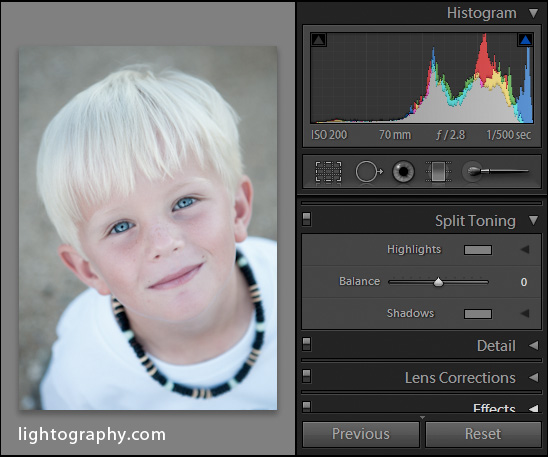Click the 70 mm focal length text
The width and height of the screenshot is (548, 457).
[x=395, y=135]
